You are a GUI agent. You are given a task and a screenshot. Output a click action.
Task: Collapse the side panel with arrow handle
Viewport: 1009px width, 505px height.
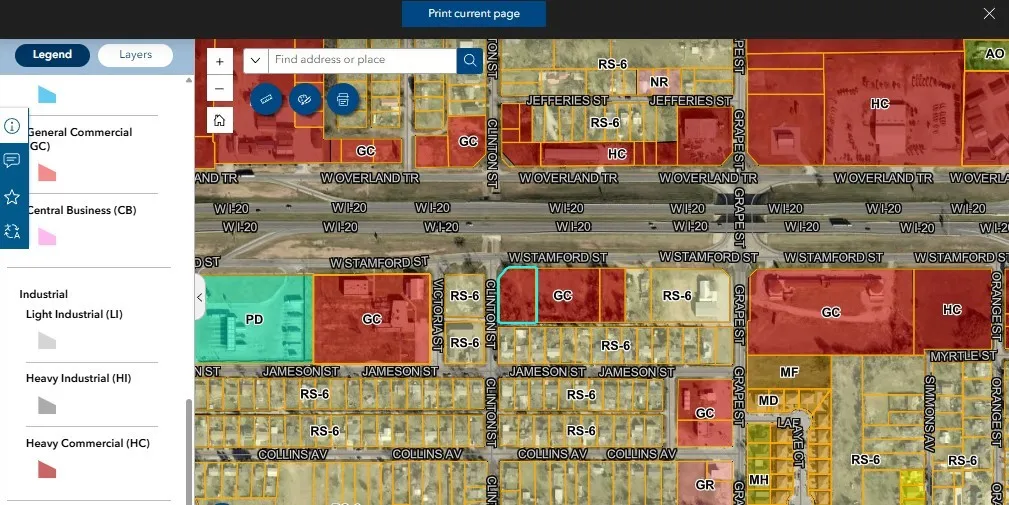click(x=199, y=297)
